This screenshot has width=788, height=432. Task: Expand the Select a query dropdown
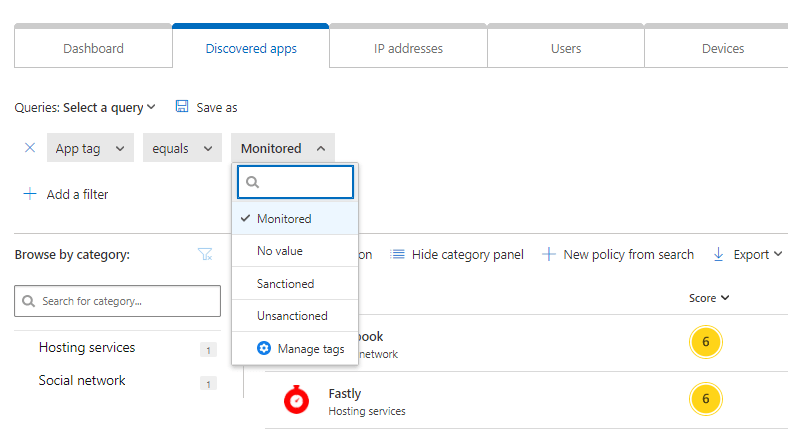coord(109,107)
